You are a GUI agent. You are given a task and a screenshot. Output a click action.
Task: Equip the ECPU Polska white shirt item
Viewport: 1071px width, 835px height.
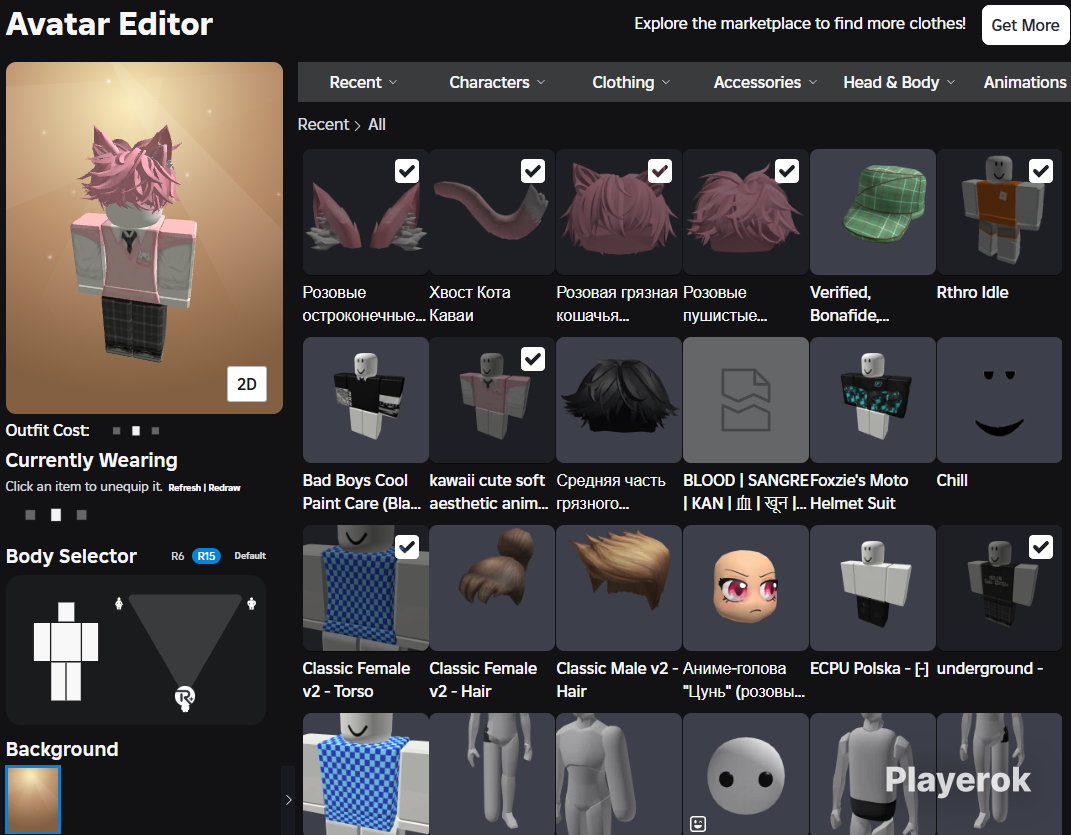point(873,588)
